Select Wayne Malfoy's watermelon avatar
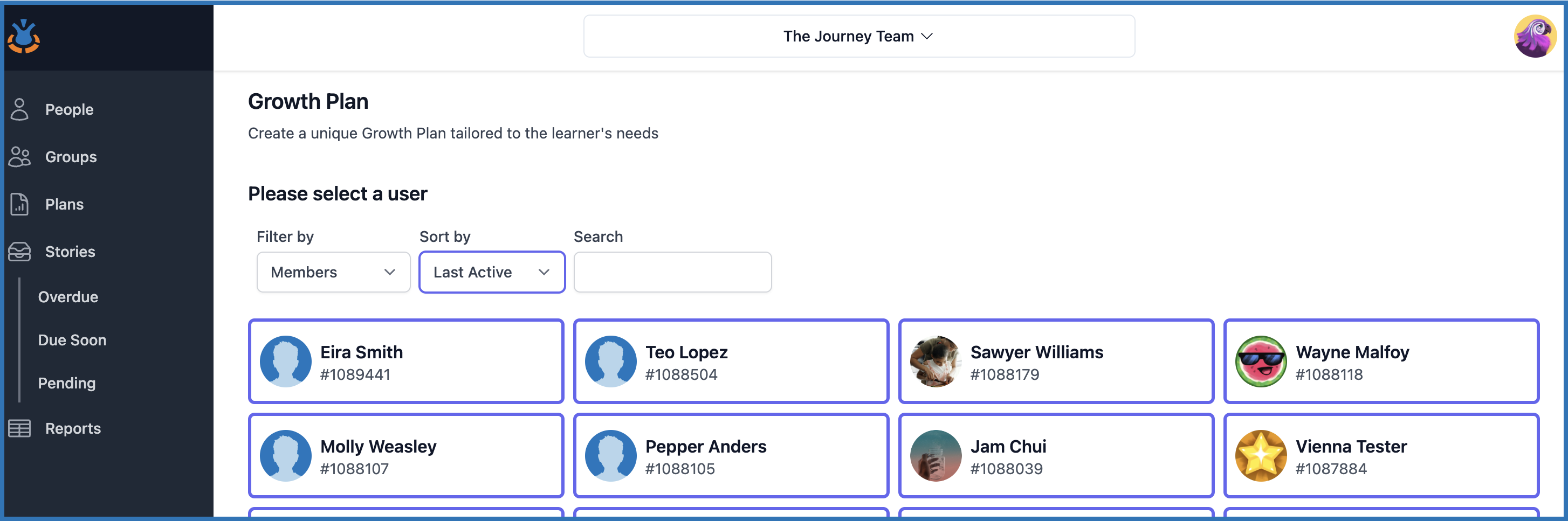Screen dimensions: 1568x521 pos(1261,362)
